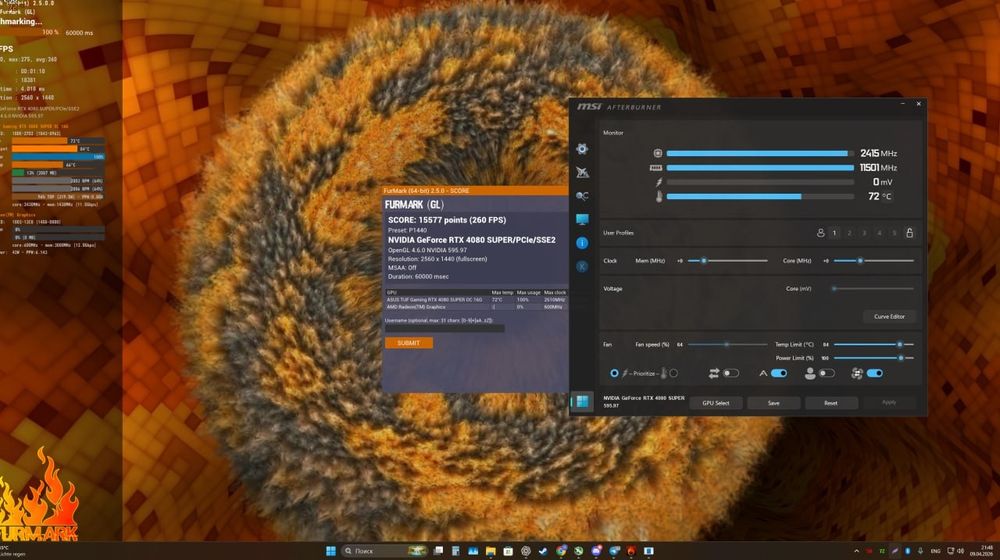Click the user profile person icon

(x=820, y=233)
